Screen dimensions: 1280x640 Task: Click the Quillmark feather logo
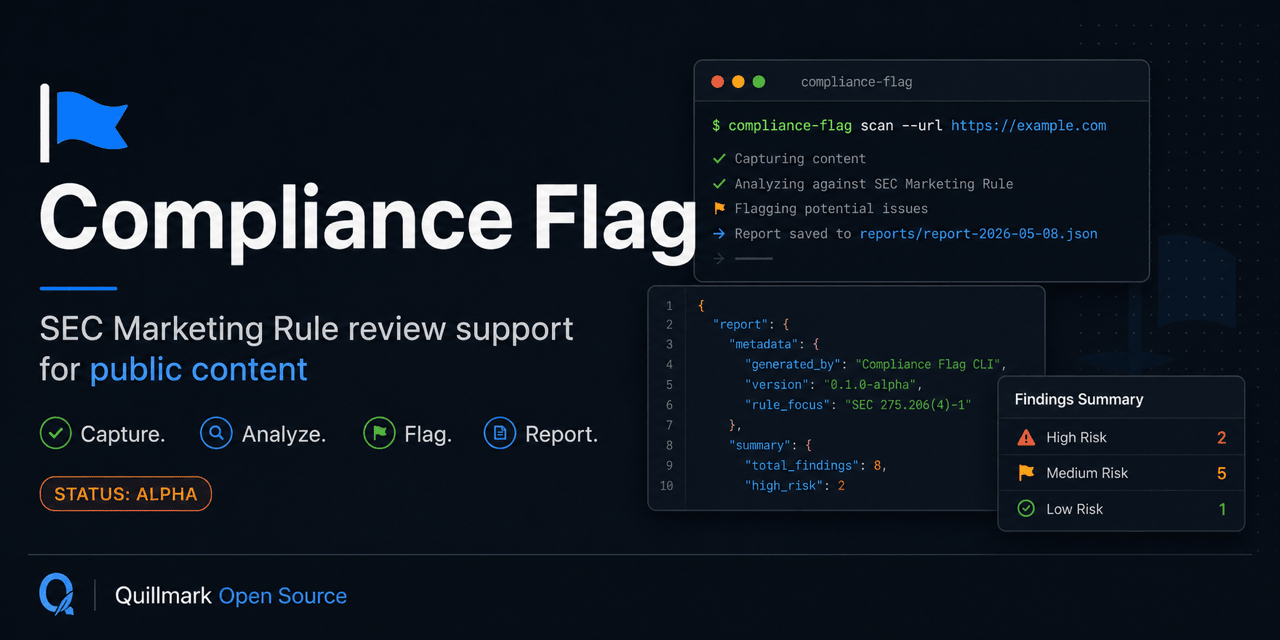[56, 595]
